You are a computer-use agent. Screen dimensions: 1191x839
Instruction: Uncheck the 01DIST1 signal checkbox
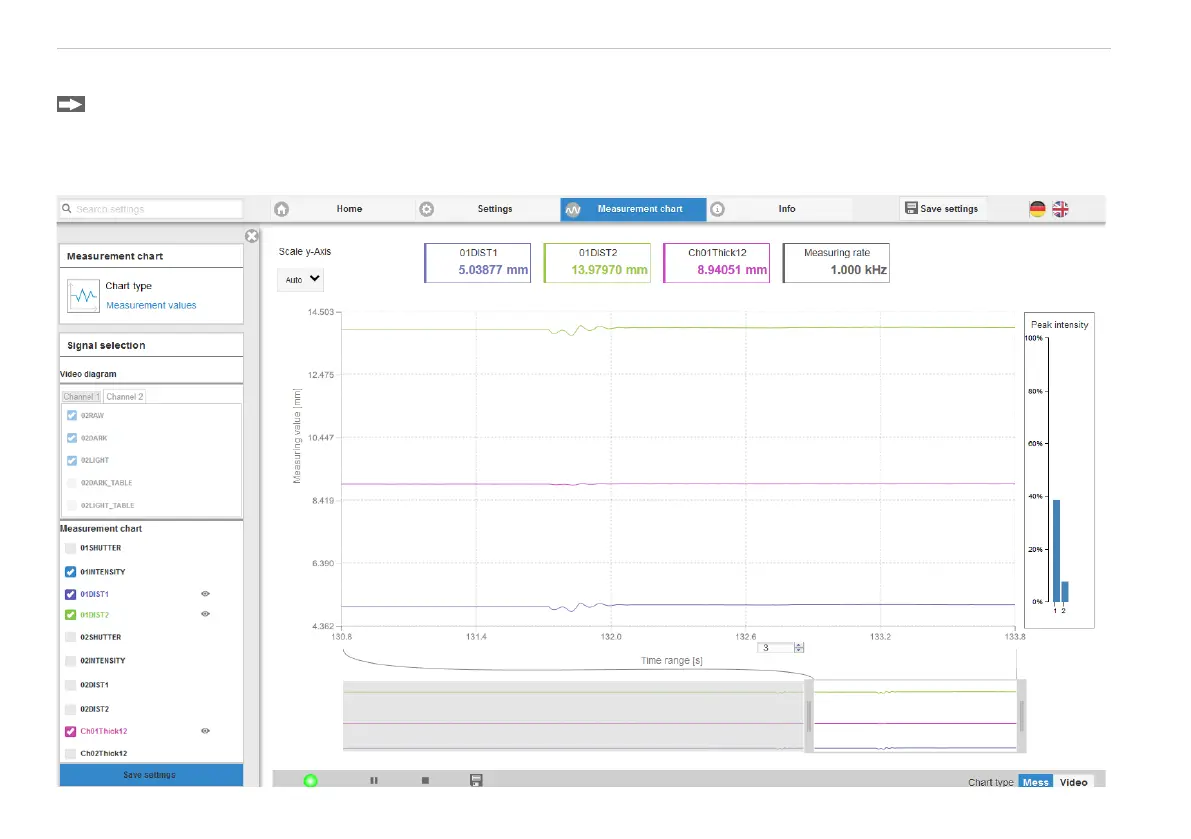[x=71, y=595]
